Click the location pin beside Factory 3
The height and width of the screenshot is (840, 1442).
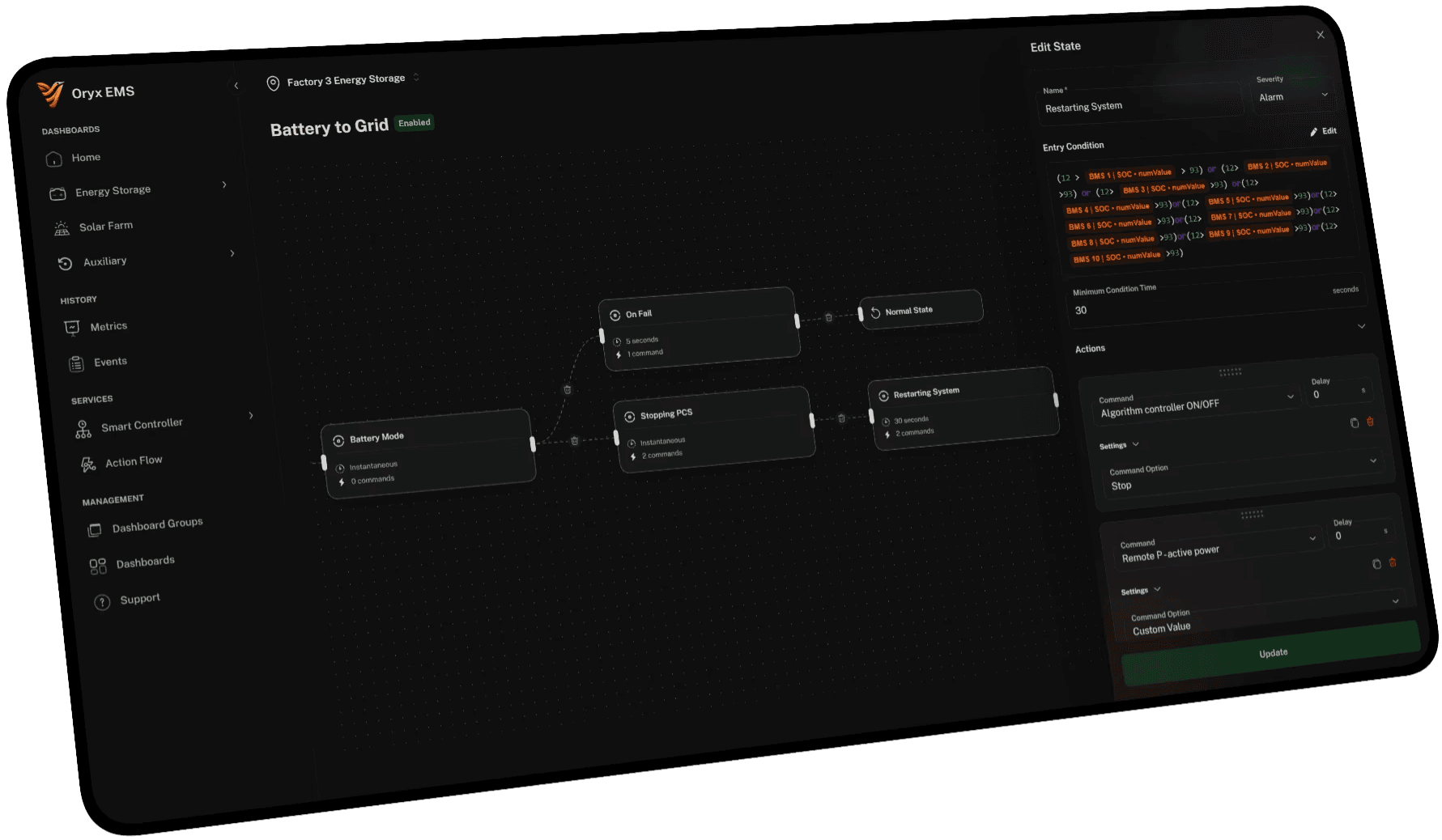pos(274,83)
